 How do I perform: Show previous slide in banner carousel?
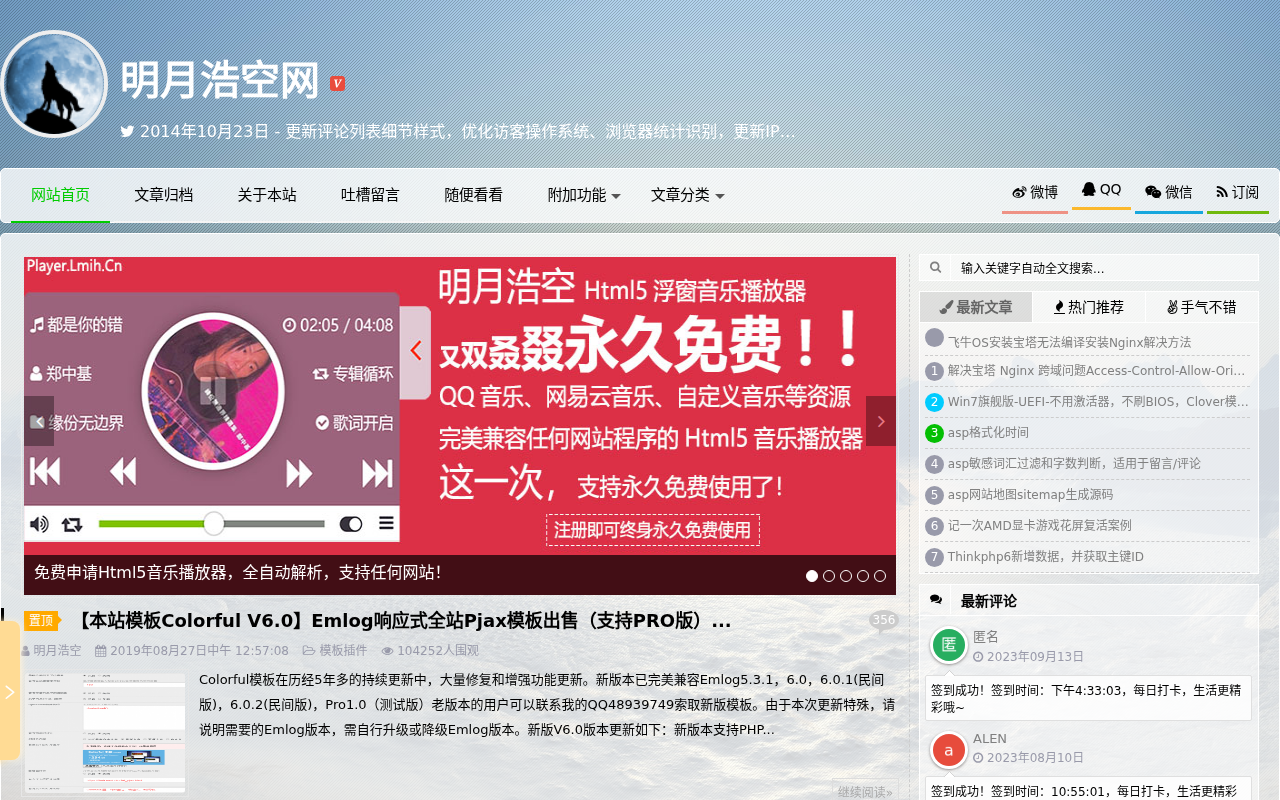click(x=39, y=421)
